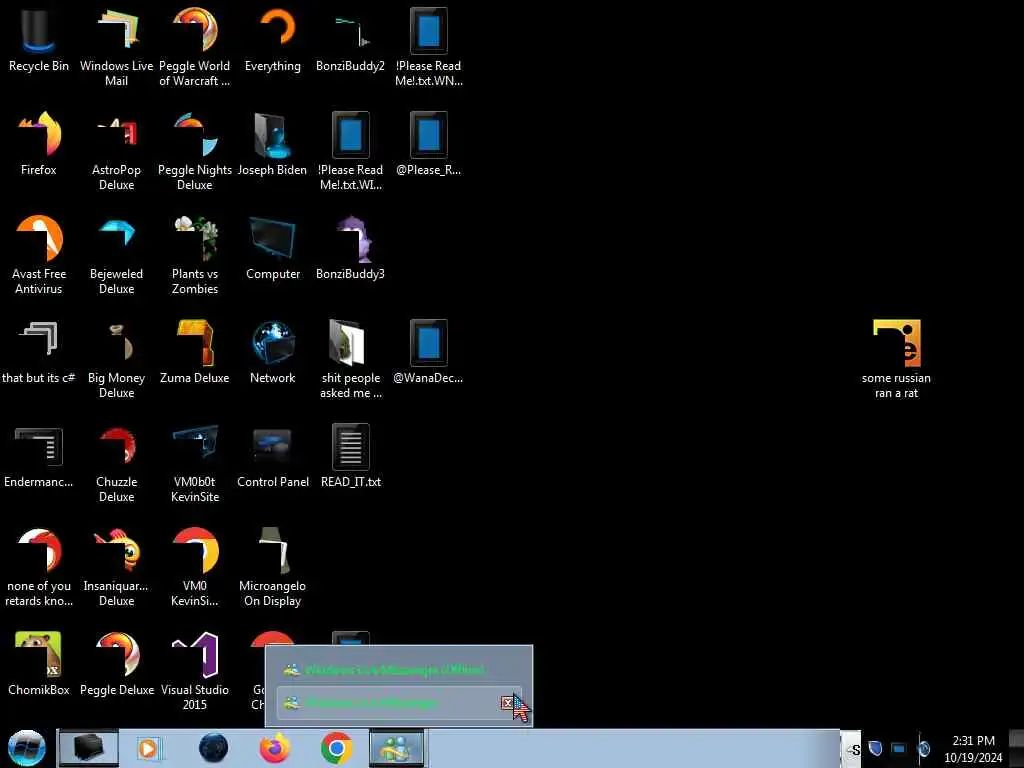The height and width of the screenshot is (768, 1024).
Task: Select Microangelo On Display icon
Action: coord(272,568)
